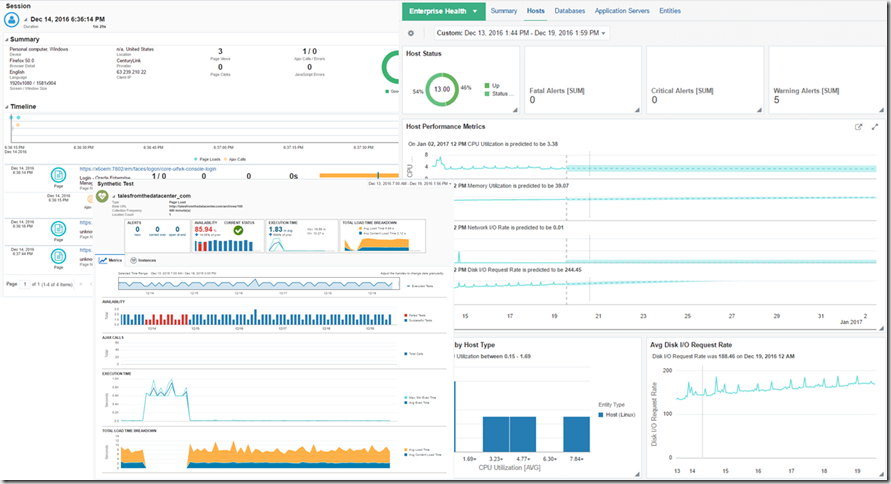Maximize the Host Performance Metrics widget
891x484 pixels.
click(875, 127)
